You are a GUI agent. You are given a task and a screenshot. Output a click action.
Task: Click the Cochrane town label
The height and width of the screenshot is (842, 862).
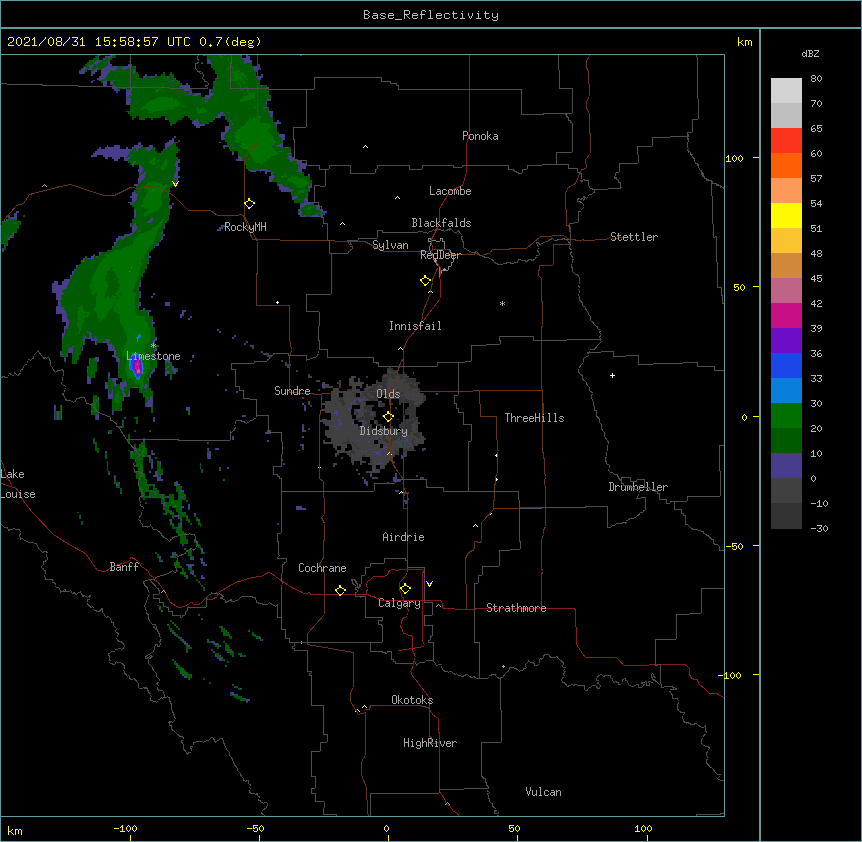pyautogui.click(x=322, y=568)
